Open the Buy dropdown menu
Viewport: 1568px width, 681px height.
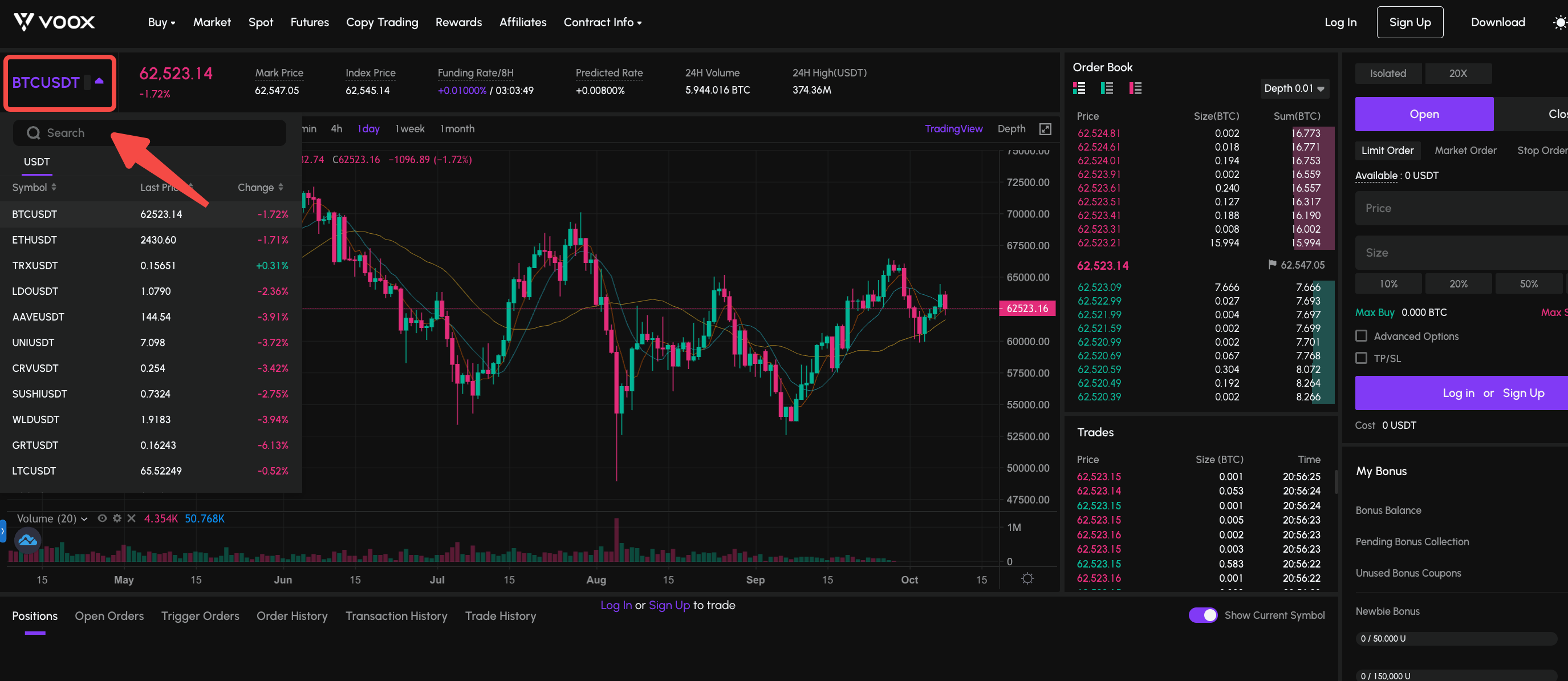[161, 22]
